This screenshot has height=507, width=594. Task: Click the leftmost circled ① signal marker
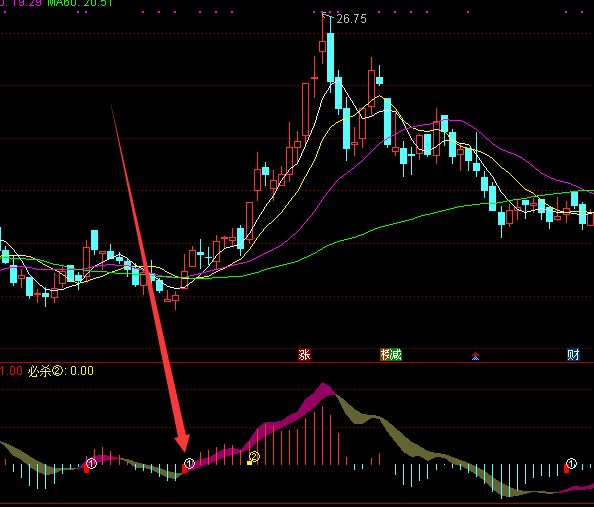91,463
